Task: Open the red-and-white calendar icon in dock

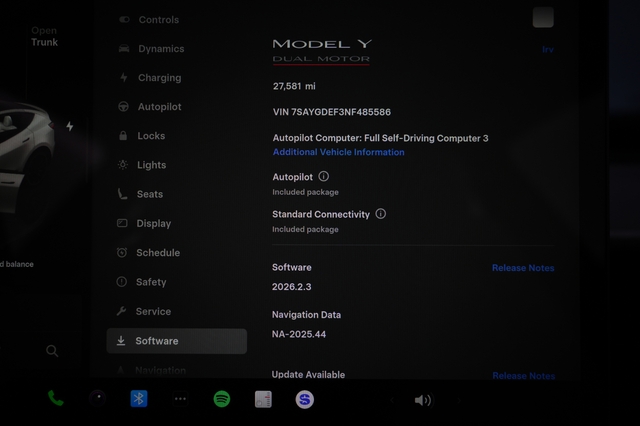Action: [x=263, y=399]
